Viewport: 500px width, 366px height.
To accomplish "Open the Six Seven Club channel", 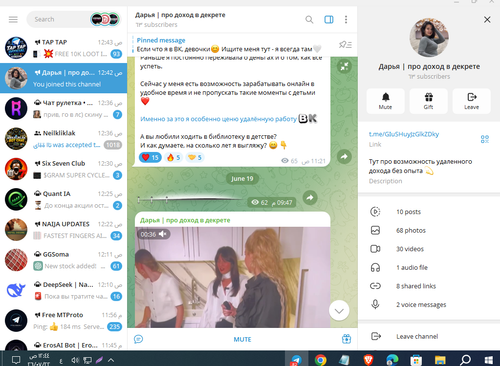I will 63,169.
